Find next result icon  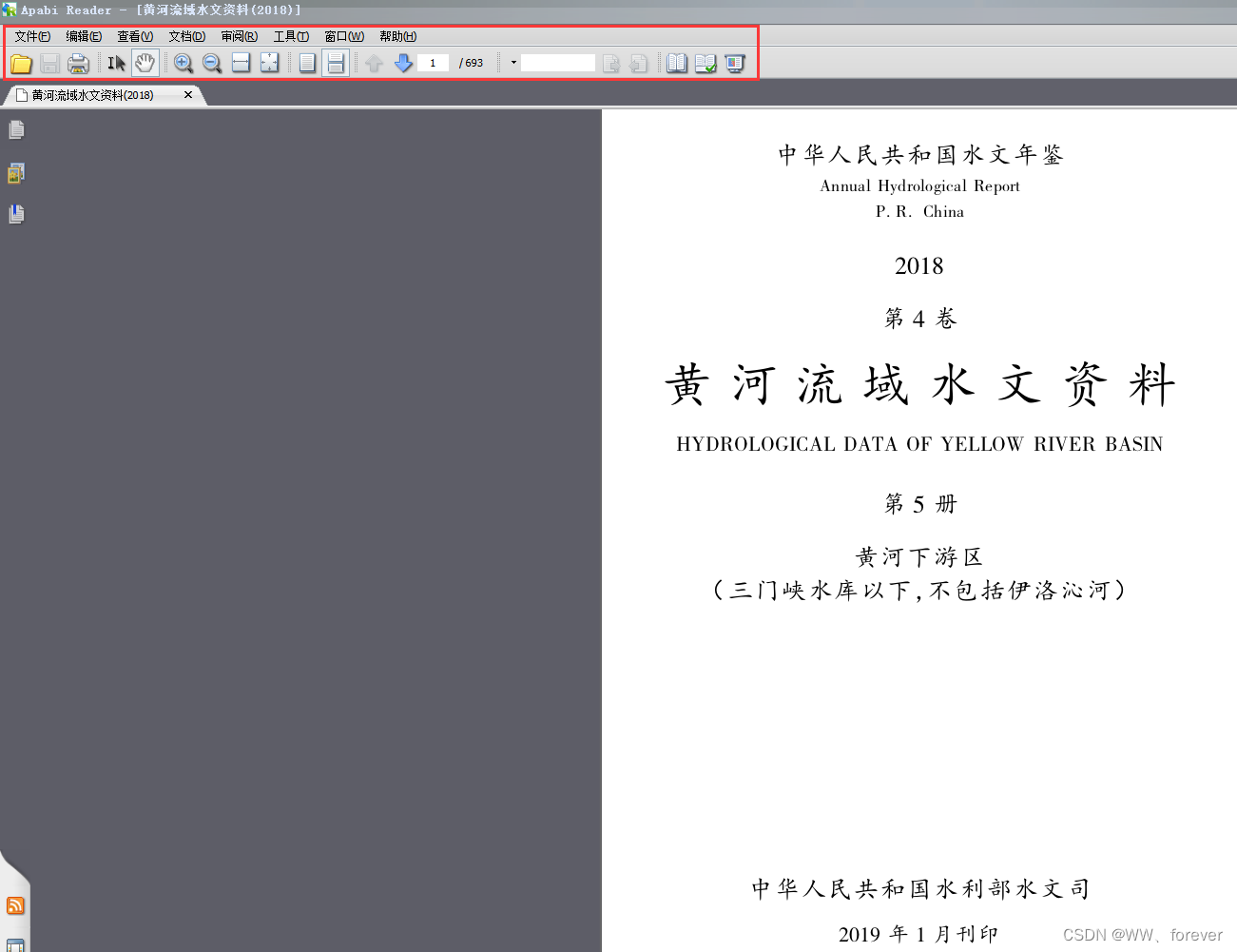(x=611, y=64)
